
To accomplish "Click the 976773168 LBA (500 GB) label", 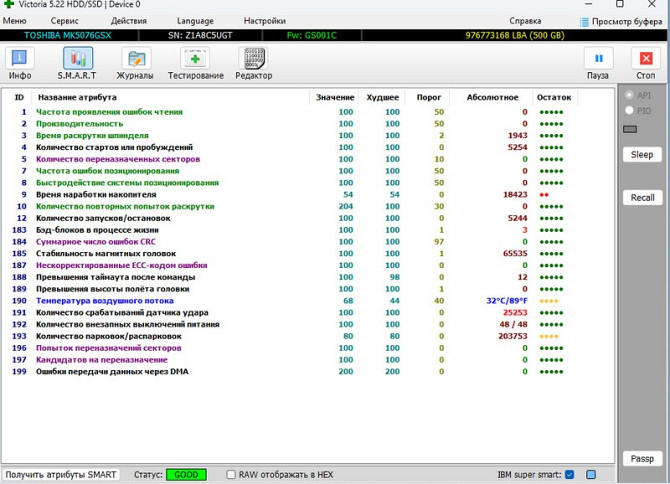I will 515,35.
